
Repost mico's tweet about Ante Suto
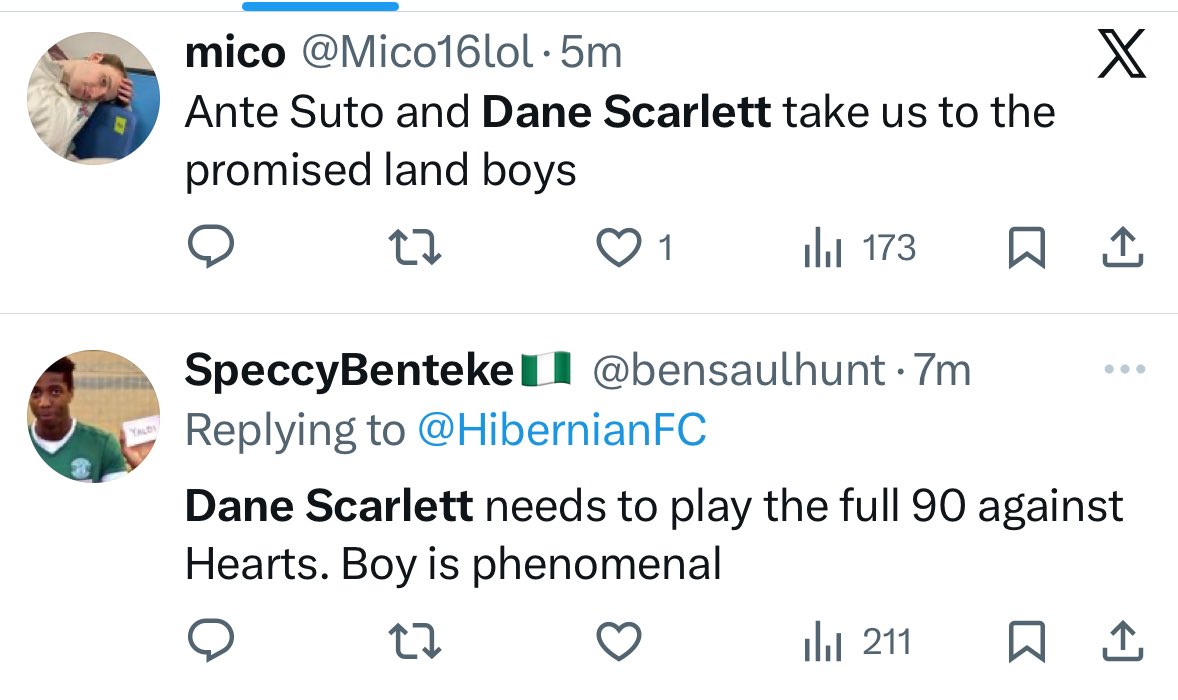tap(415, 248)
